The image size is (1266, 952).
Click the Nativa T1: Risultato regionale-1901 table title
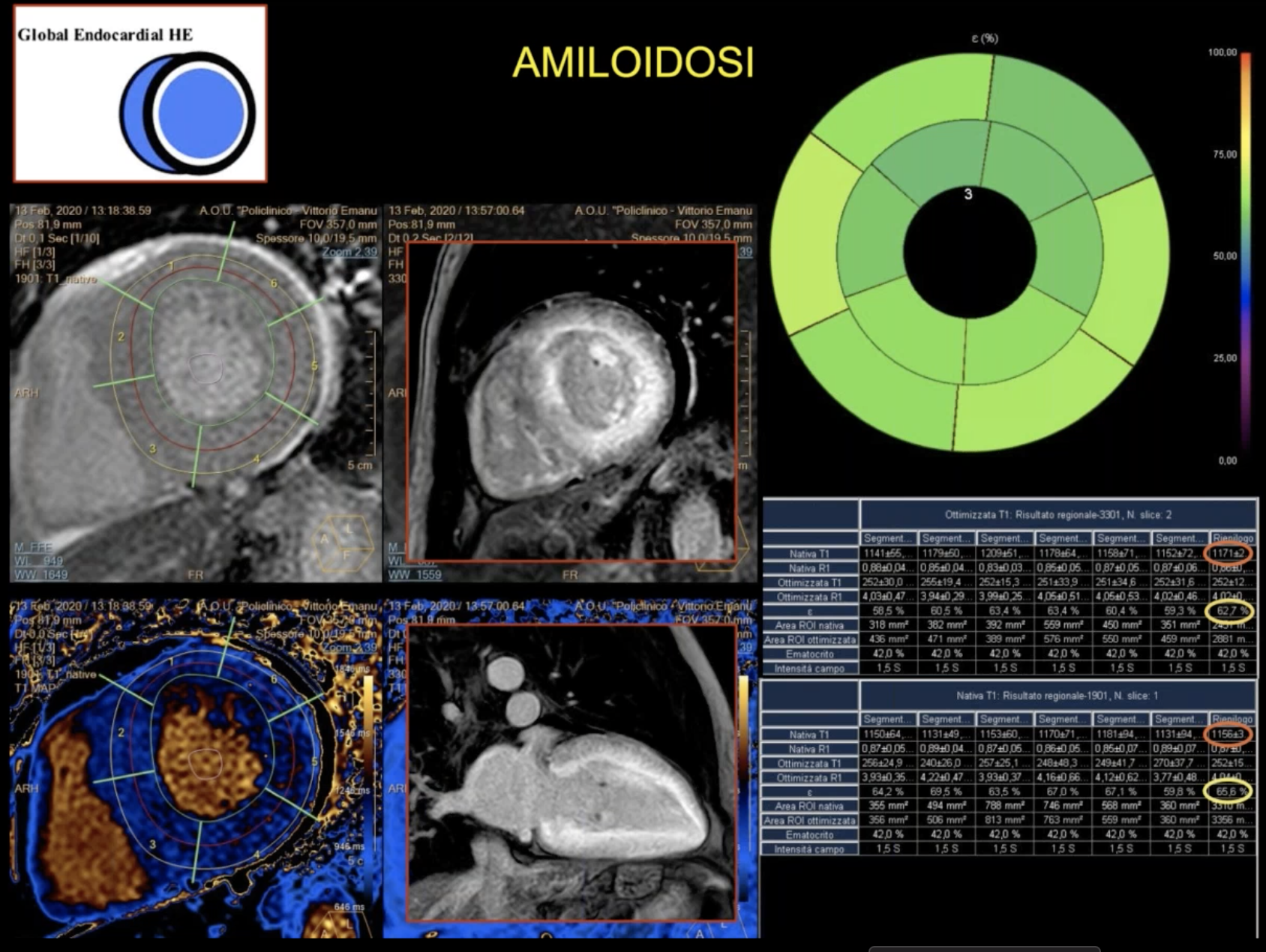point(1057,696)
